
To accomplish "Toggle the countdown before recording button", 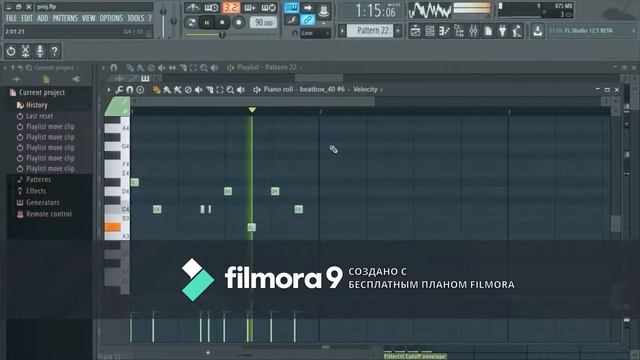I will pyautogui.click(x=231, y=7).
